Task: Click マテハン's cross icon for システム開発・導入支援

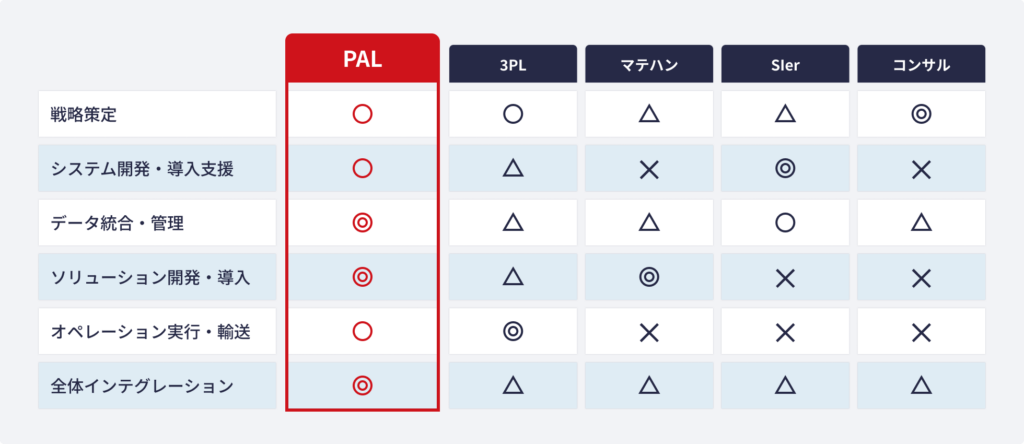Action: click(x=649, y=169)
